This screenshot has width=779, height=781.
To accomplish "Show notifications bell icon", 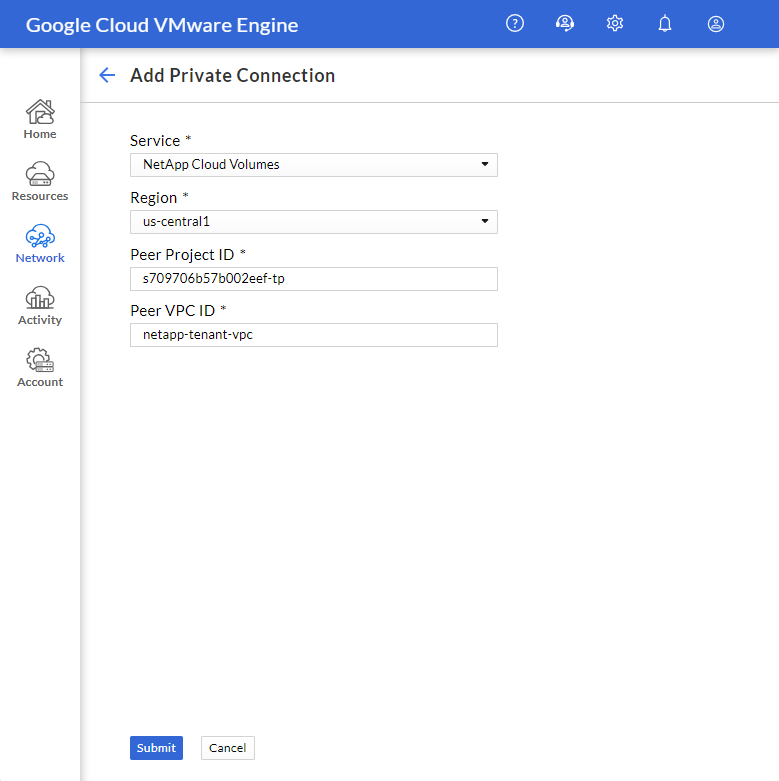I will click(665, 23).
